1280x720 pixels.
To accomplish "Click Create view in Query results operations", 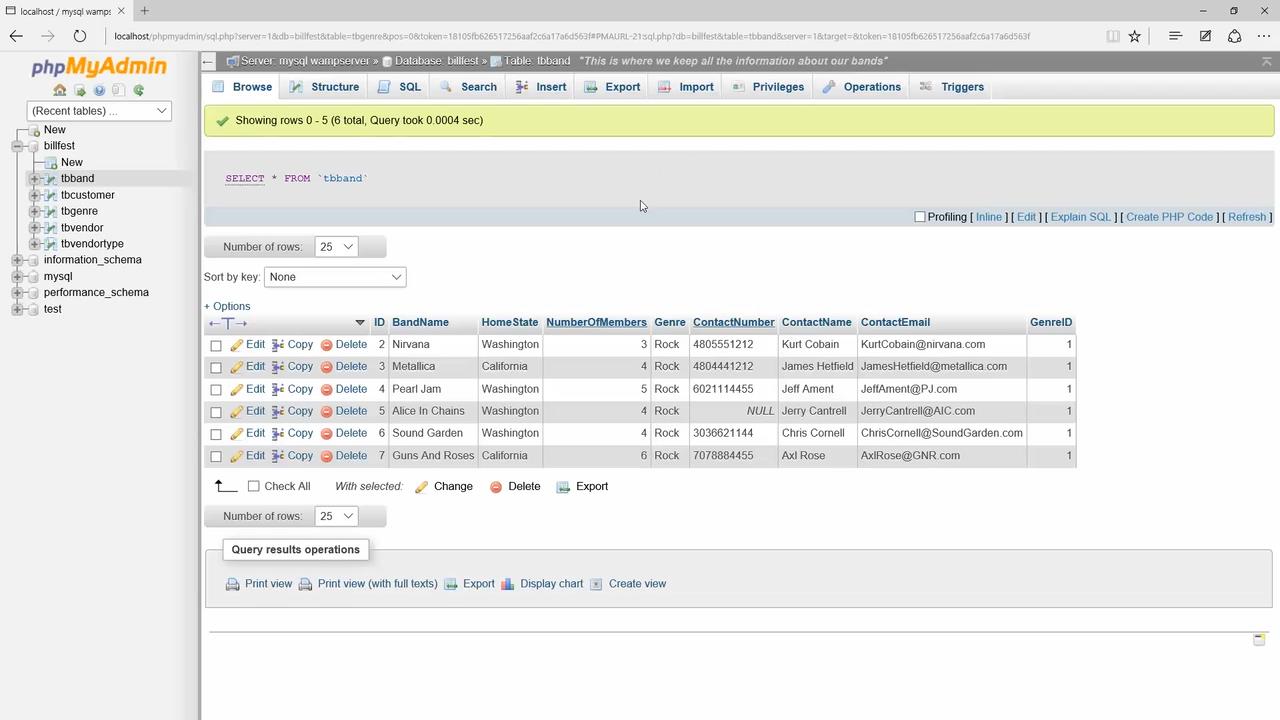I will pyautogui.click(x=628, y=584).
